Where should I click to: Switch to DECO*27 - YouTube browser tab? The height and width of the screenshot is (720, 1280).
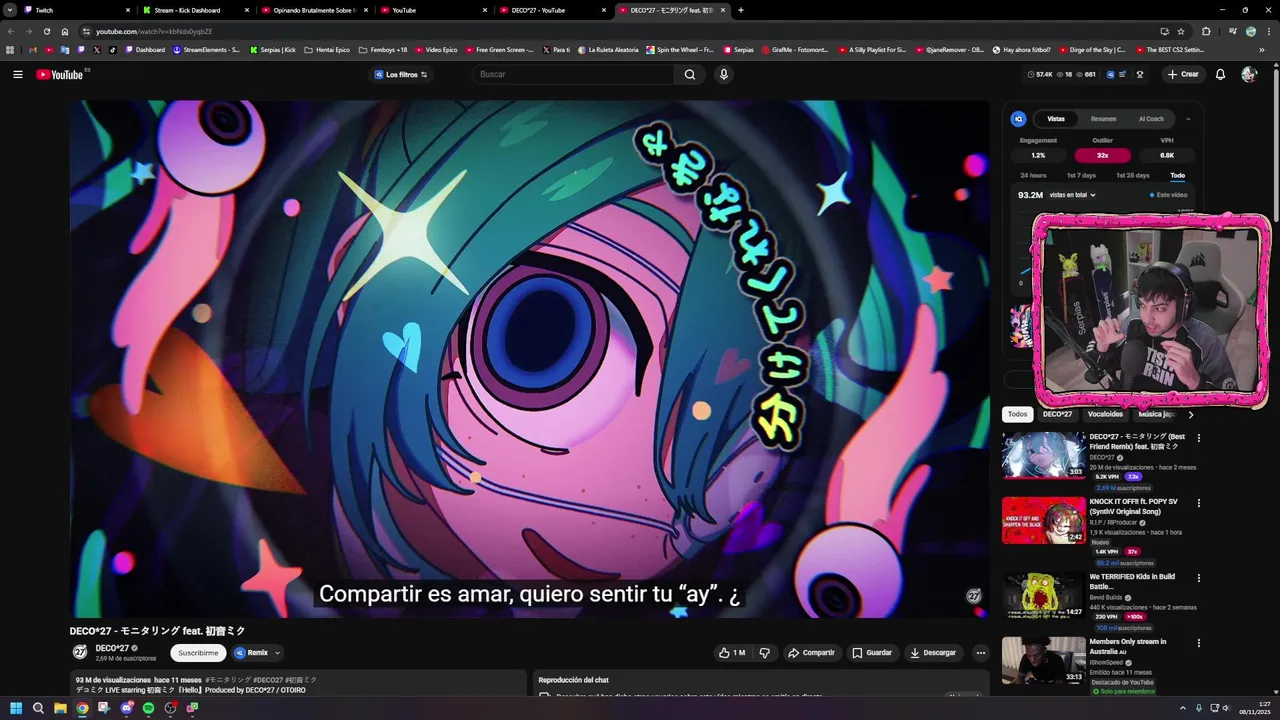pyautogui.click(x=551, y=10)
